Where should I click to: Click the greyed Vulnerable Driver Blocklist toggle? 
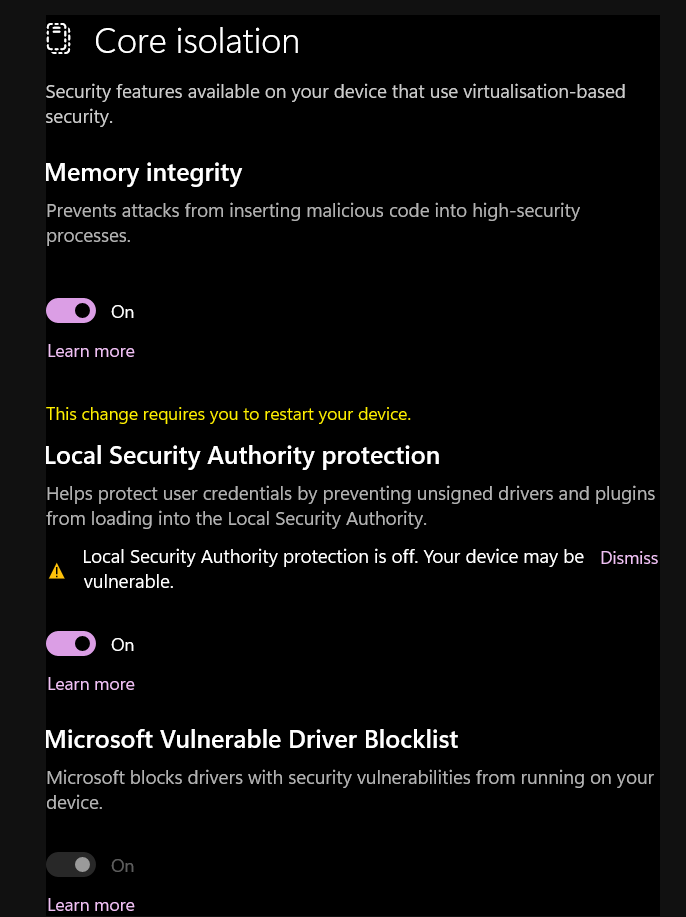click(71, 865)
